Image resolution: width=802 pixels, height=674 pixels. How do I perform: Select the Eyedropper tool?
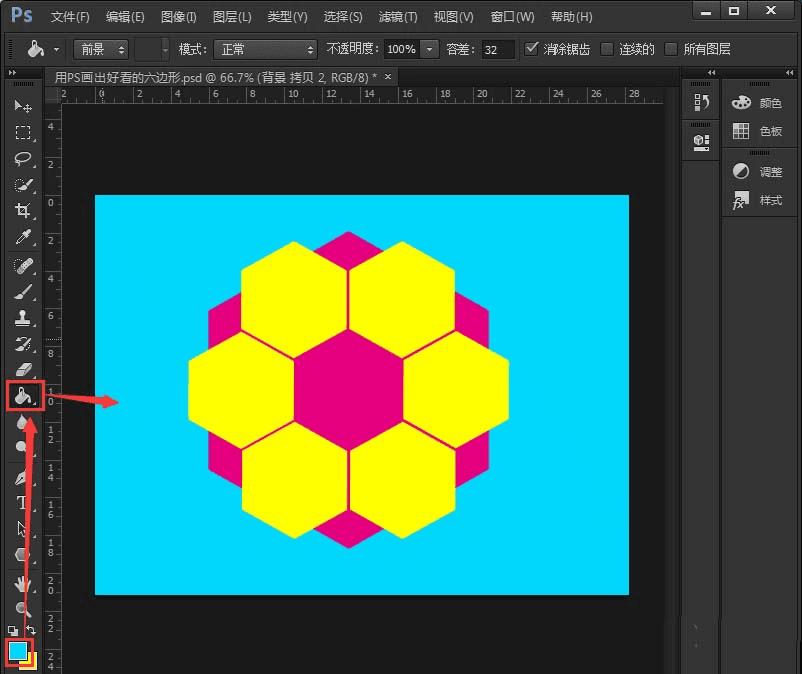tap(22, 238)
